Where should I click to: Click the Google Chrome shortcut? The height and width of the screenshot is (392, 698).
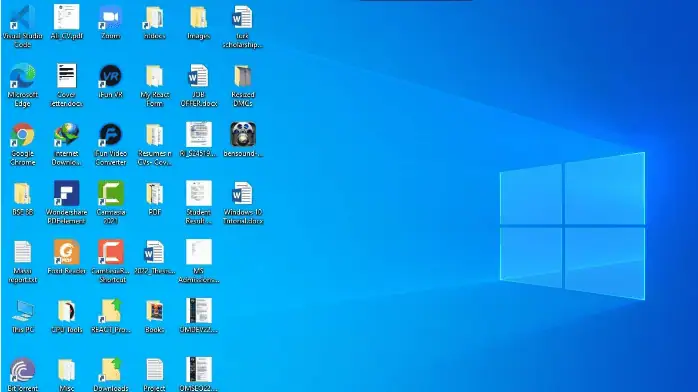[22, 135]
